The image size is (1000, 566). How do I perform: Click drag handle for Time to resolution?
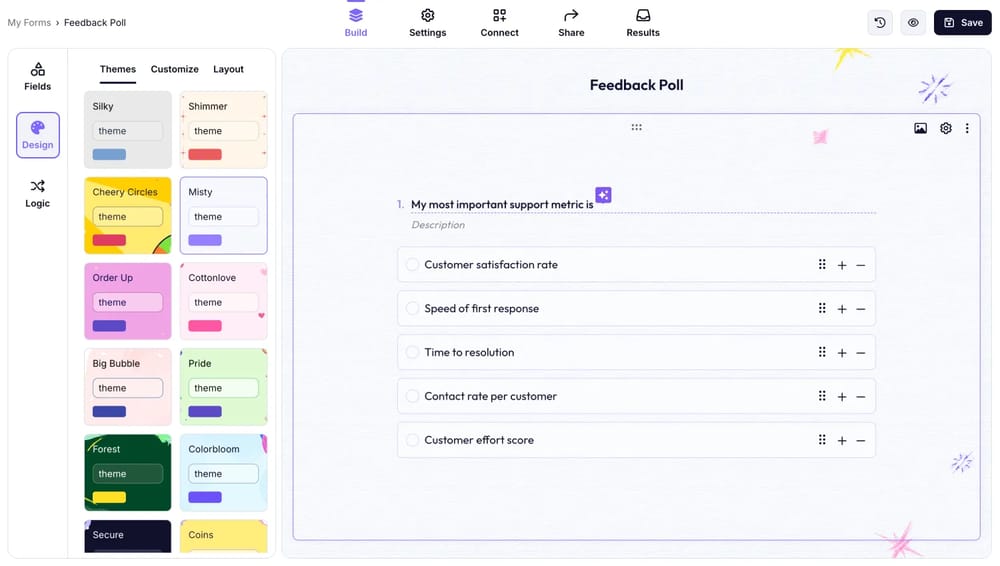tap(822, 352)
